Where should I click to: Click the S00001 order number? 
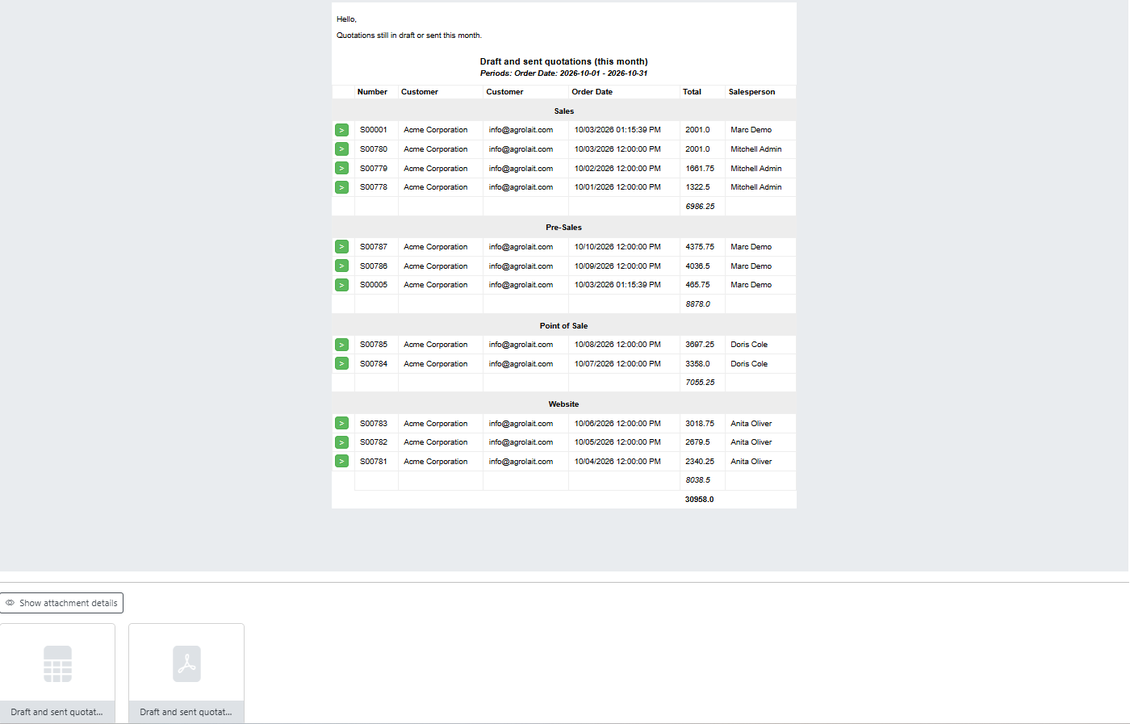click(373, 130)
